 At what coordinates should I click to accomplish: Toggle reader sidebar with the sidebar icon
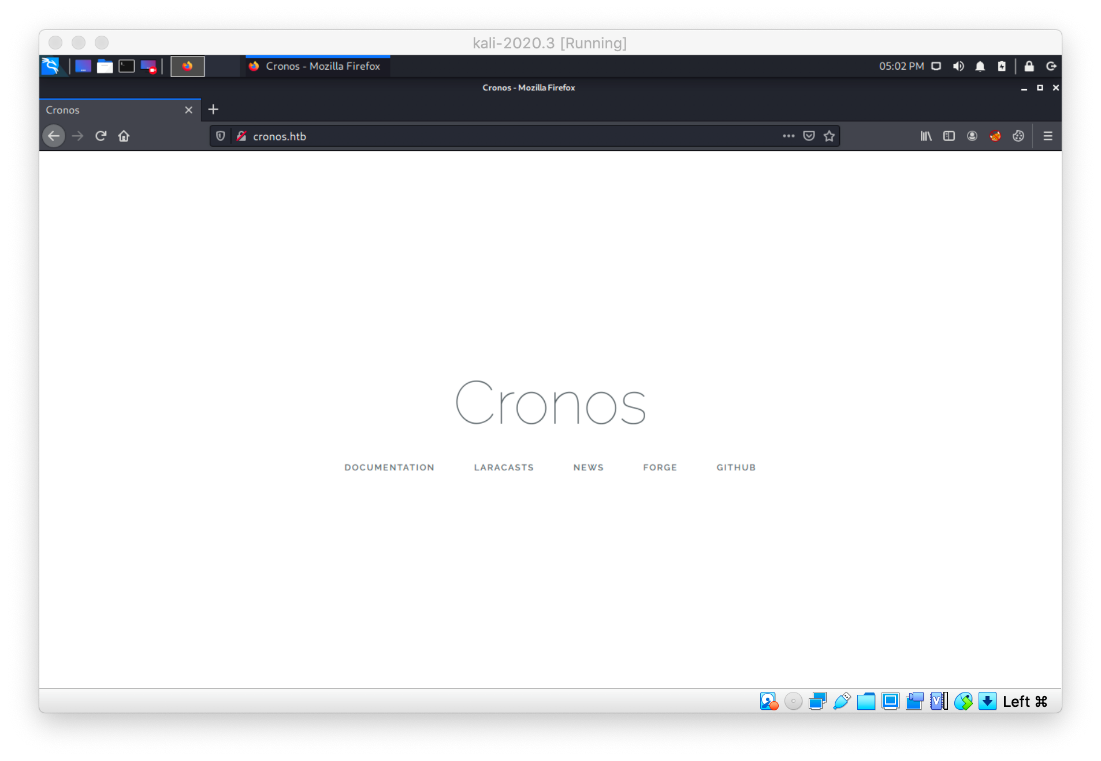pyautogui.click(x=948, y=136)
